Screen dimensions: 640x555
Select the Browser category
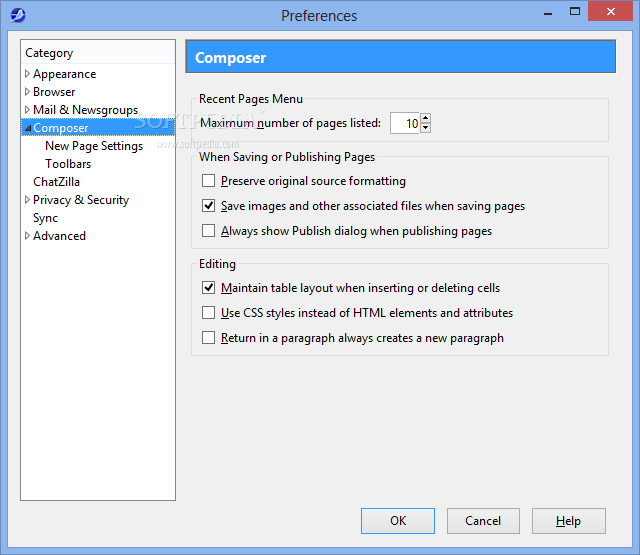coord(54,92)
